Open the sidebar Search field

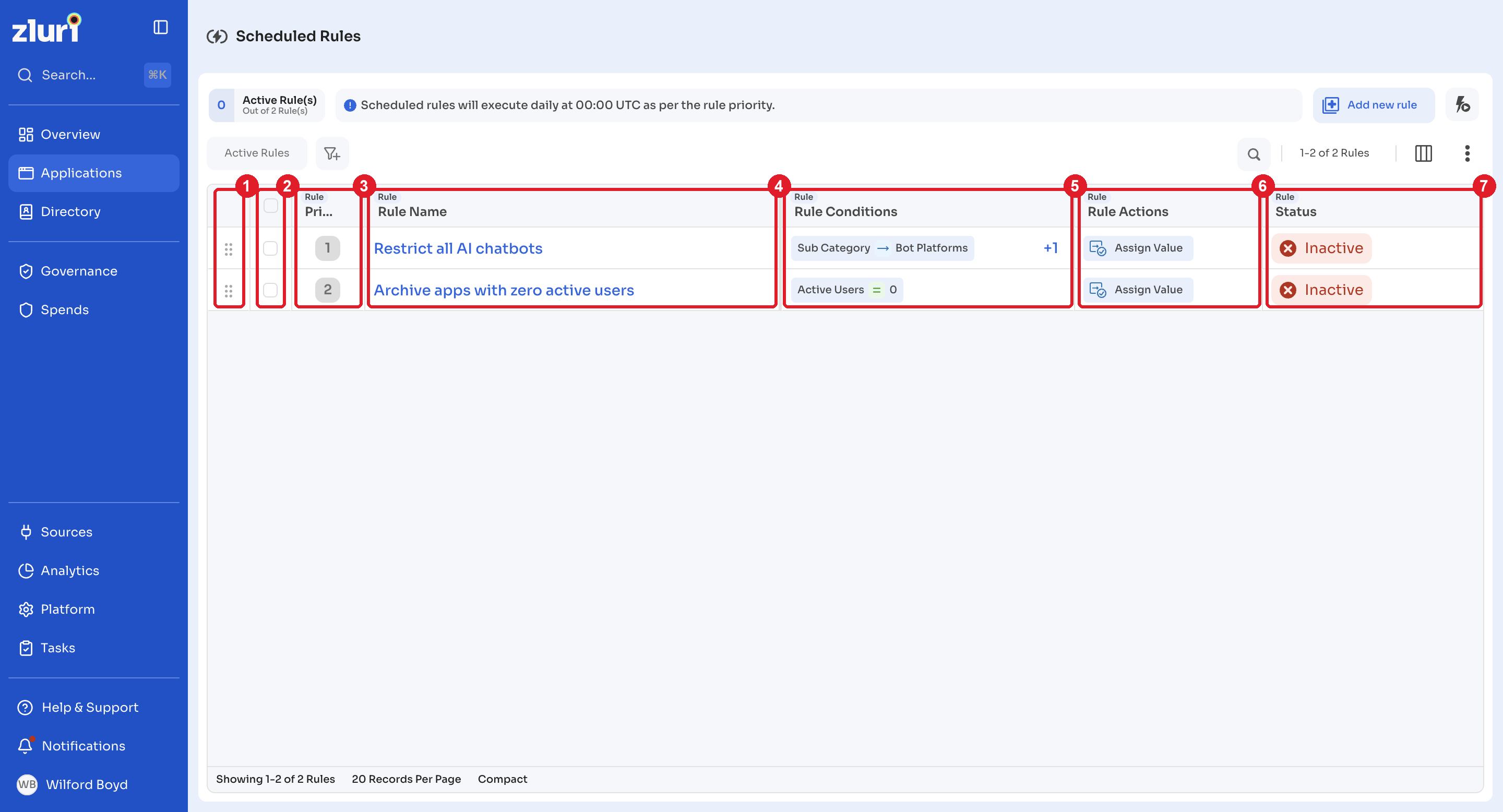(x=93, y=75)
